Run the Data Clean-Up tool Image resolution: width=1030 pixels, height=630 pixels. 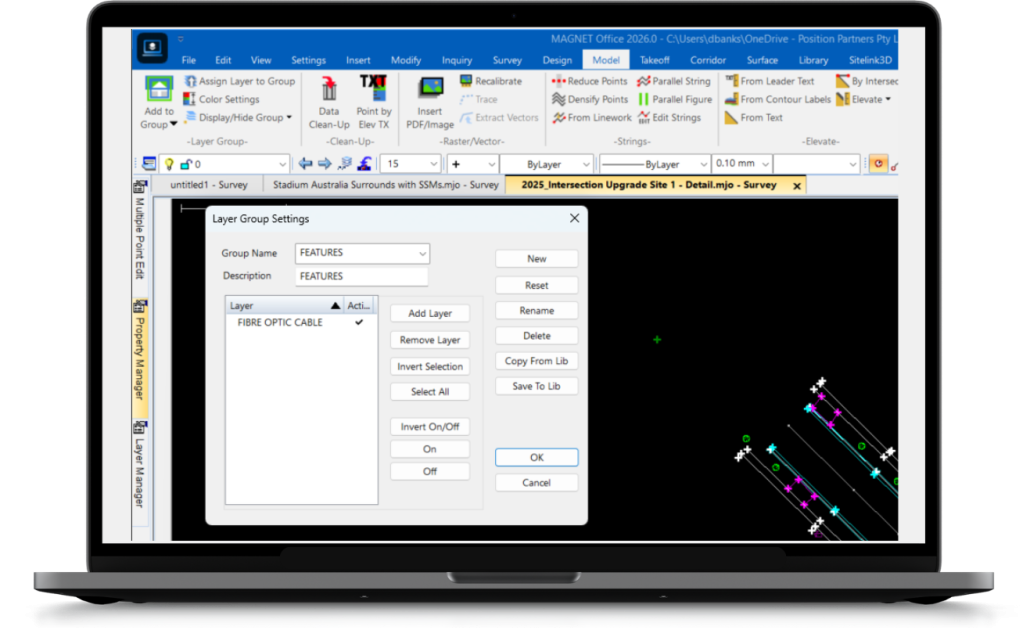coord(329,103)
